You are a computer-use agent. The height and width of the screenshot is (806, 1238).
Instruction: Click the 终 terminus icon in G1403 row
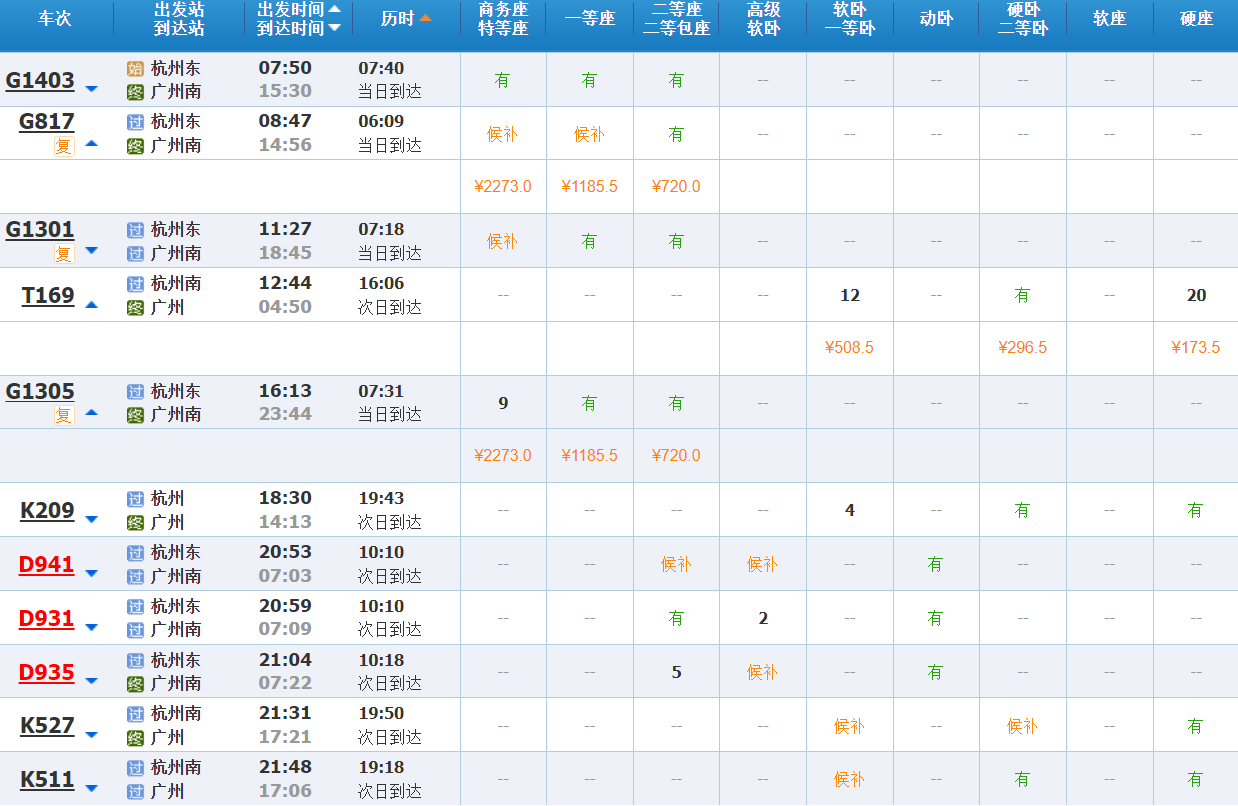click(136, 92)
